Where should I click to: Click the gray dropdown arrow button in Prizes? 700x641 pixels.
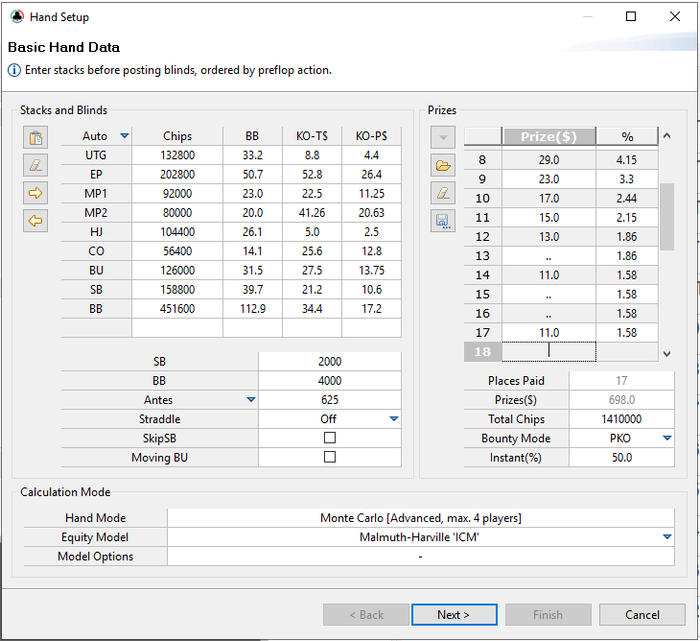444,137
